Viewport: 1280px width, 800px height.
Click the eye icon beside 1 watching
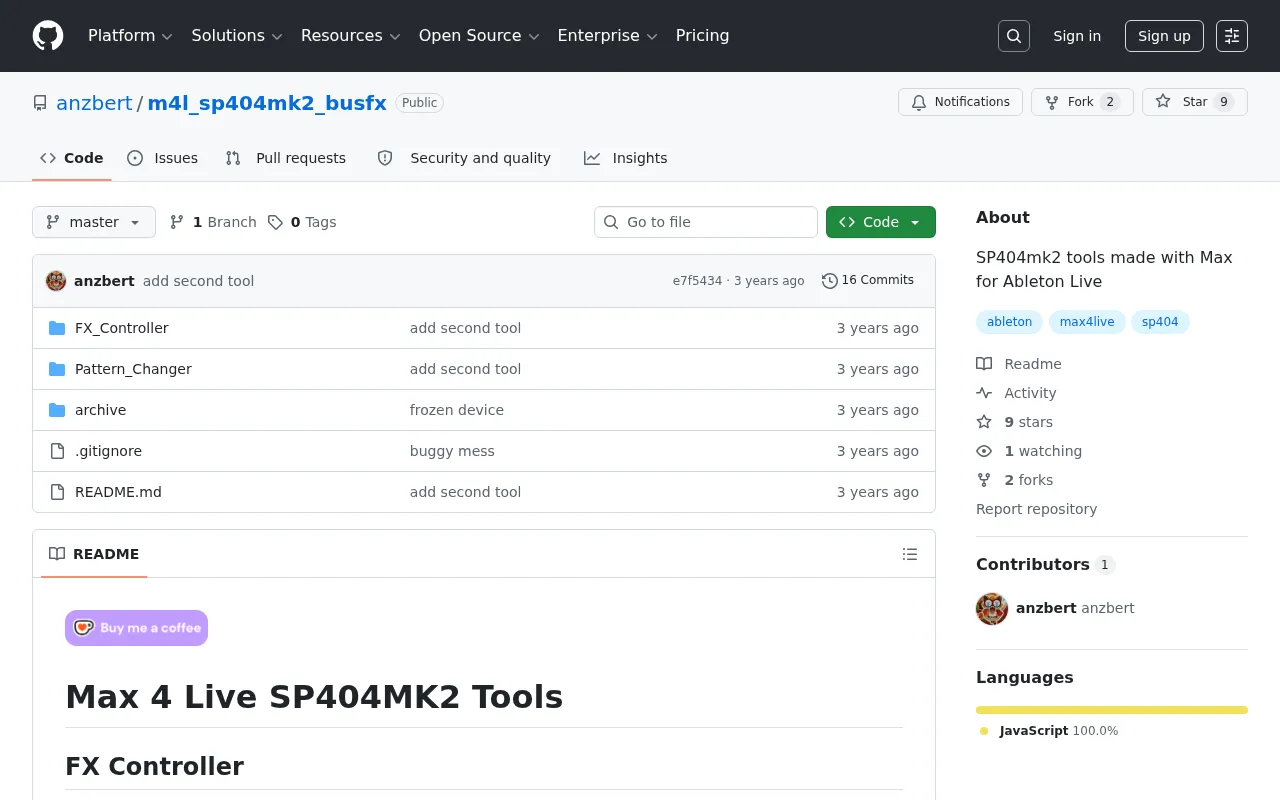click(x=984, y=451)
